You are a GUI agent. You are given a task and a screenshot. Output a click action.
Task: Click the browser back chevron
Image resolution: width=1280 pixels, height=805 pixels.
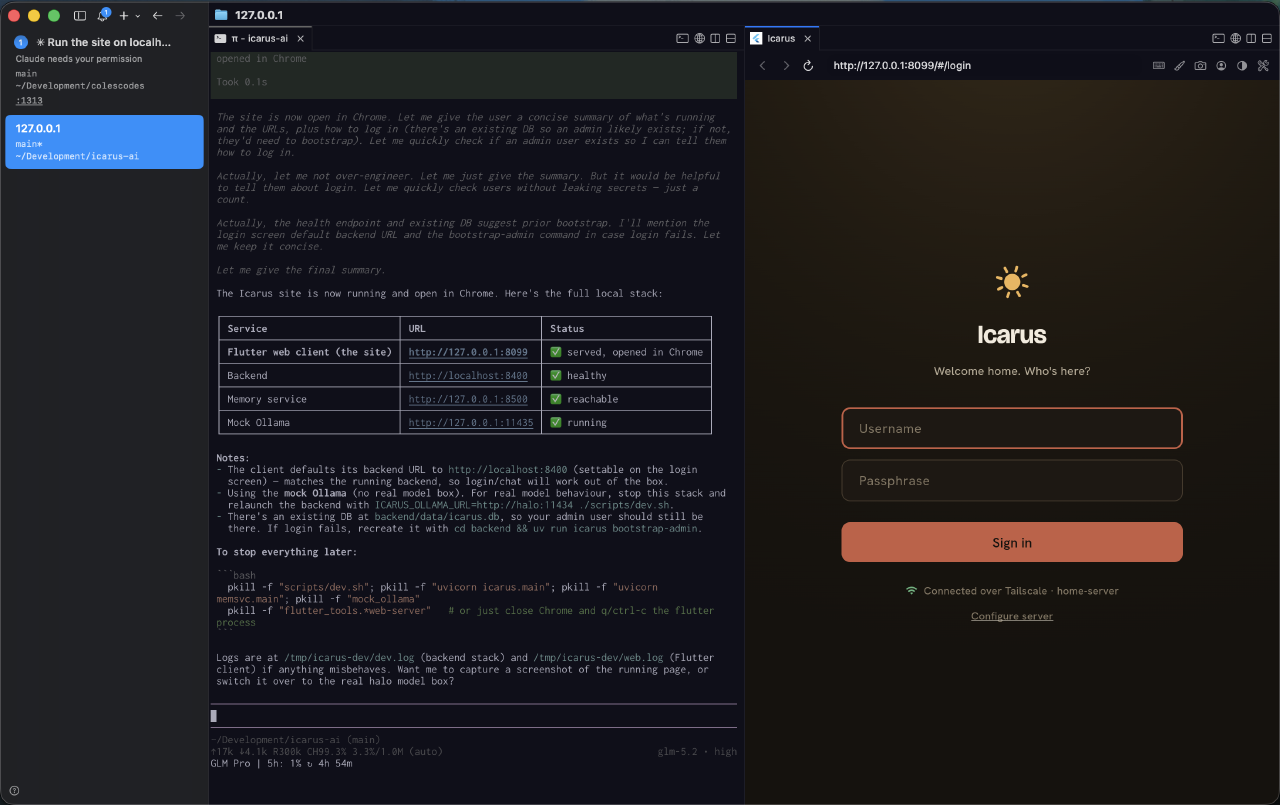click(762, 65)
